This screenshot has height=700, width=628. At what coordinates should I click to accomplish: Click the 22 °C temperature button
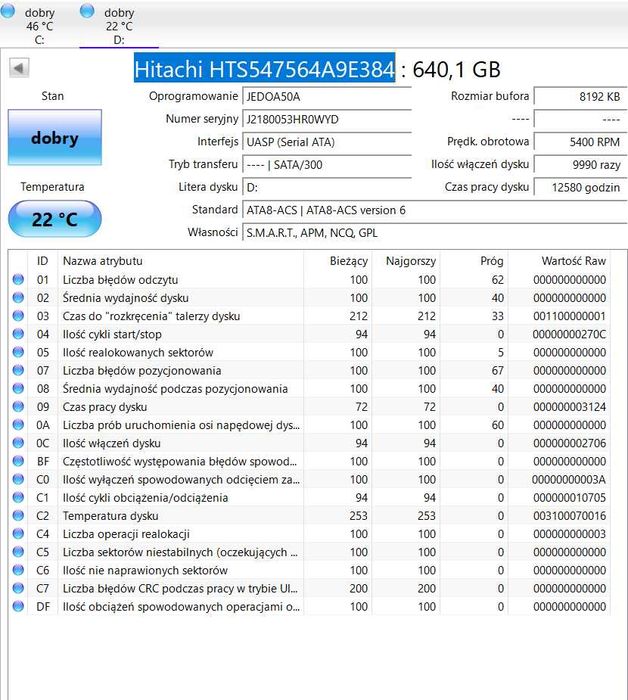[x=54, y=219]
